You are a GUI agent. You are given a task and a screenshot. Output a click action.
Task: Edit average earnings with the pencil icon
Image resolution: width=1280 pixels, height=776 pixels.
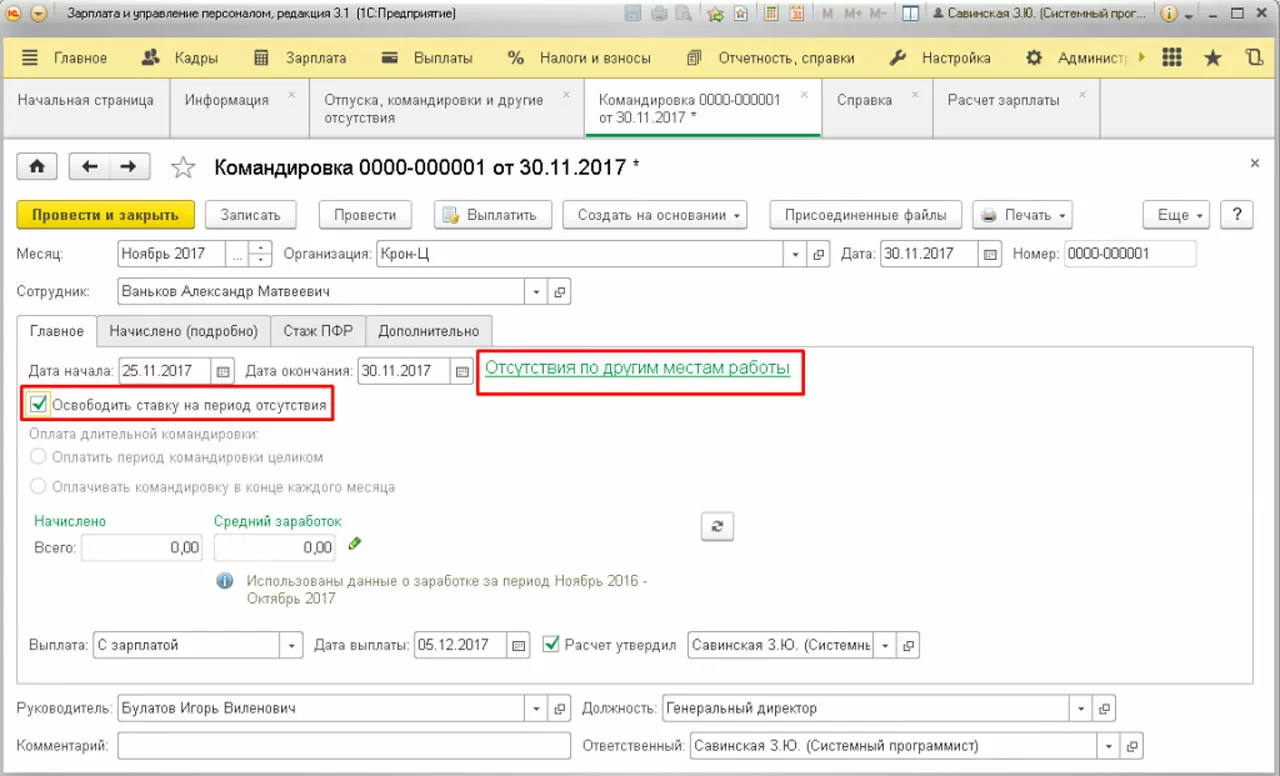[x=355, y=544]
